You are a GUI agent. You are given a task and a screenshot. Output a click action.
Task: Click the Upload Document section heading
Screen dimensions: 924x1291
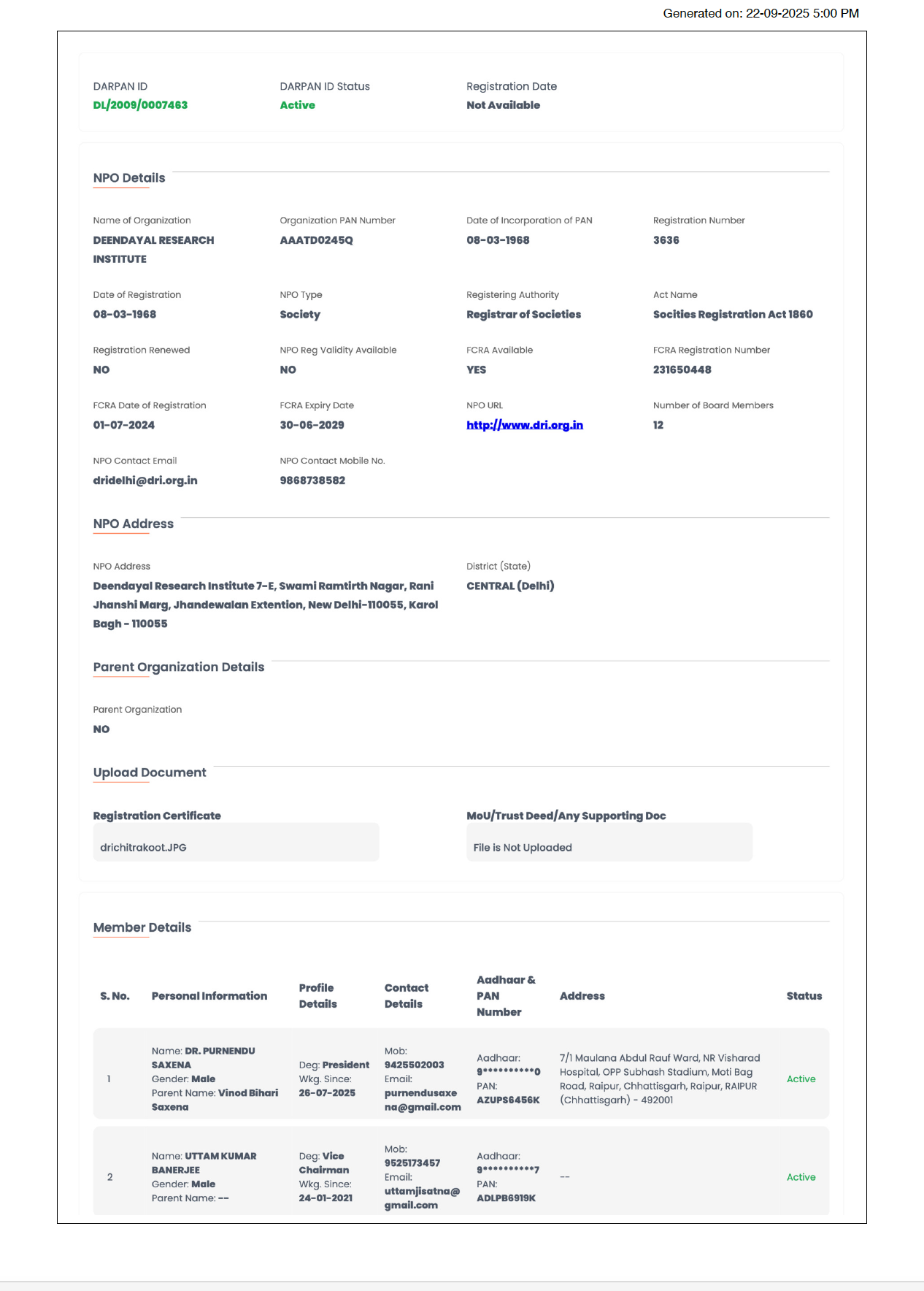pos(150,773)
